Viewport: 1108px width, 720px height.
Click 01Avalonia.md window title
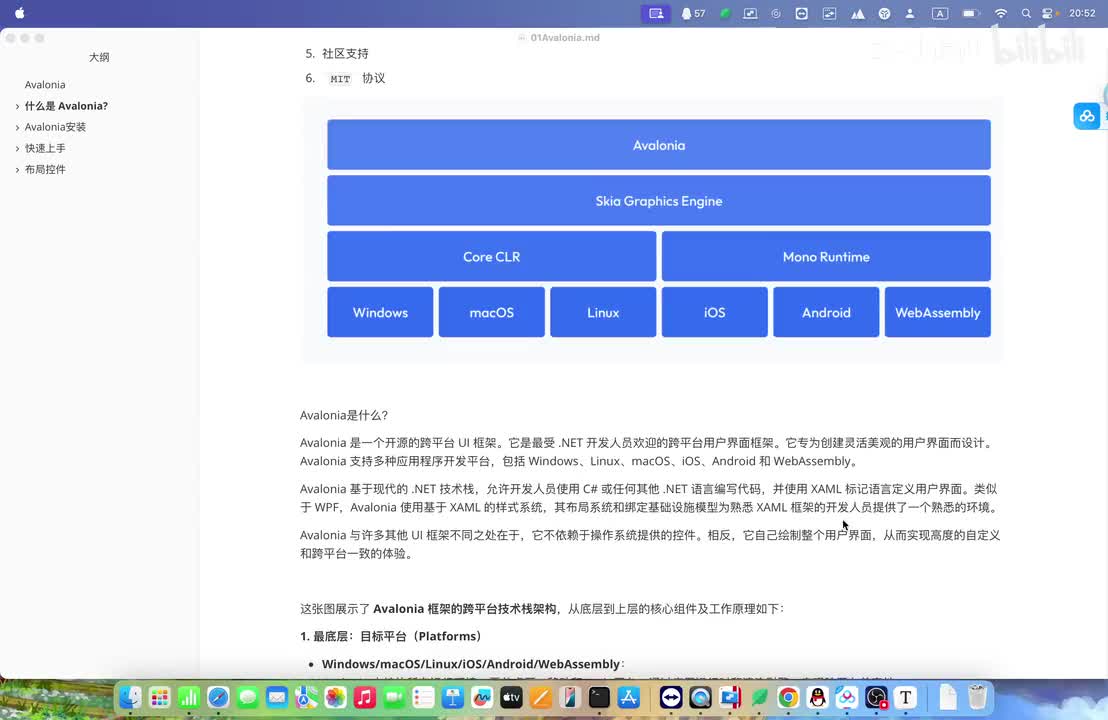565,37
